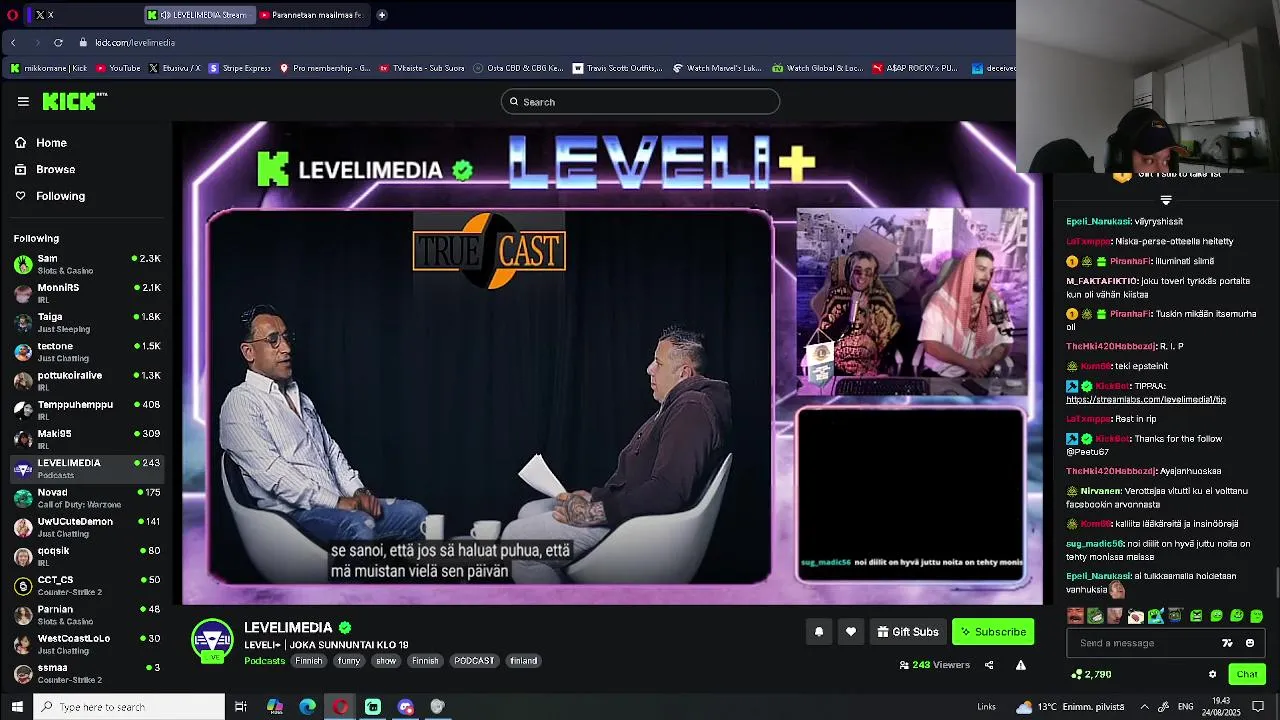Image resolution: width=1280 pixels, height=720 pixels.
Task: Click the Search input field
Action: (x=640, y=101)
